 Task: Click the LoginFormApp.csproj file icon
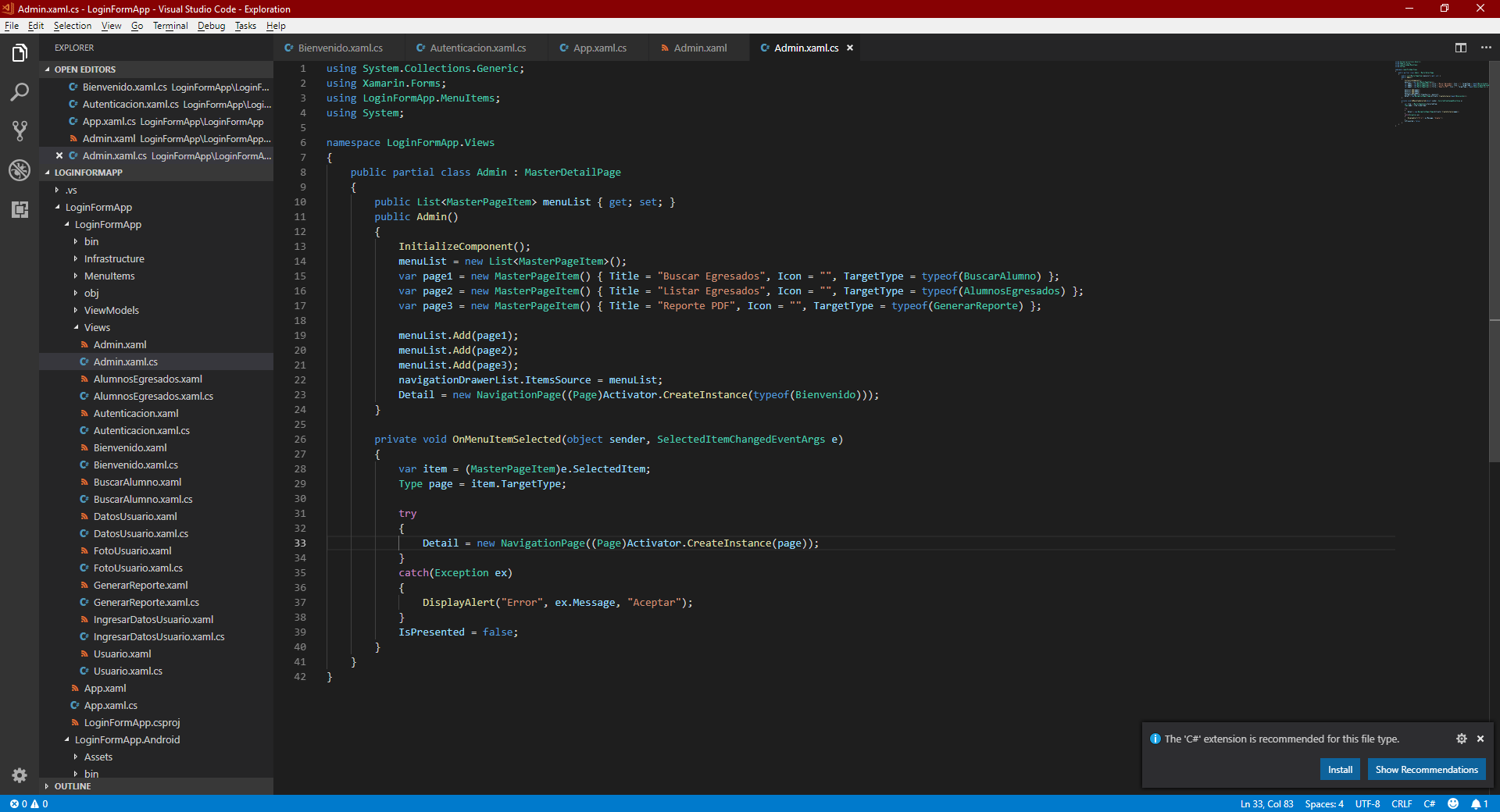(x=75, y=723)
